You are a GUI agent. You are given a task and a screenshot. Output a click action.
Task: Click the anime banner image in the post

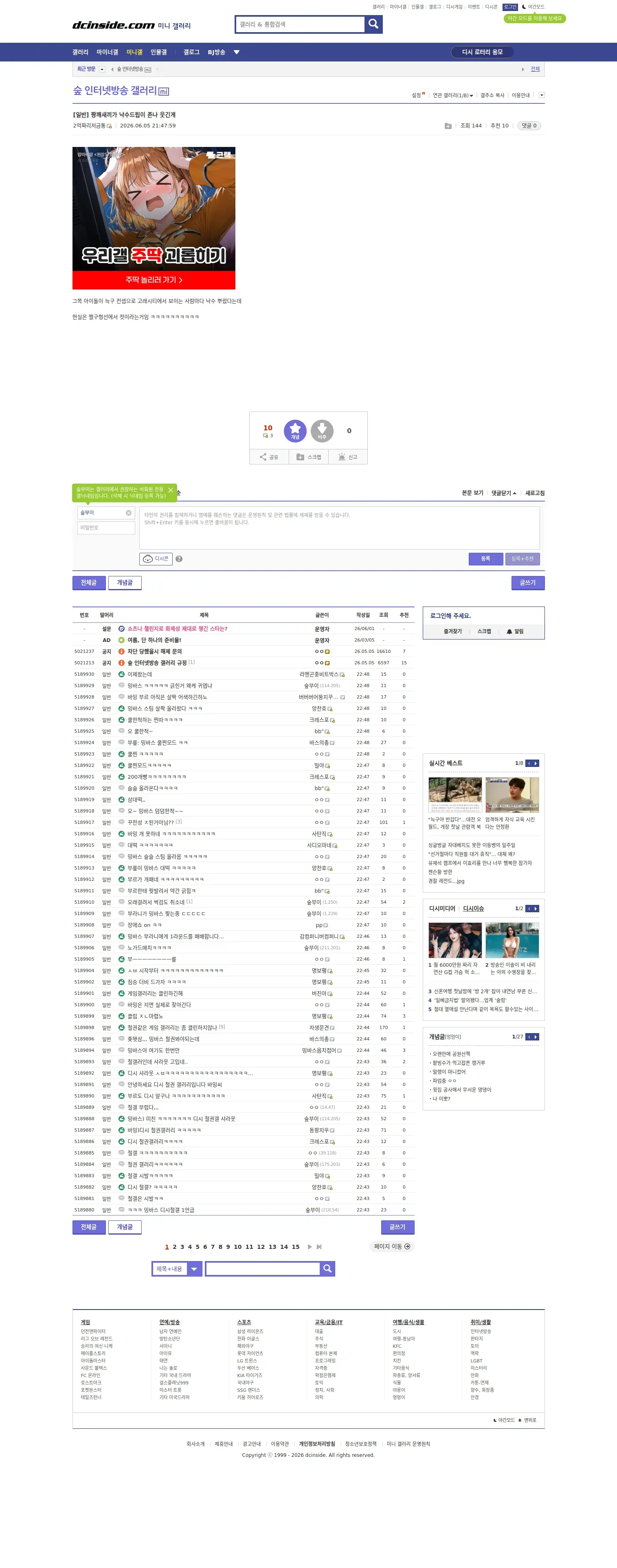154,209
